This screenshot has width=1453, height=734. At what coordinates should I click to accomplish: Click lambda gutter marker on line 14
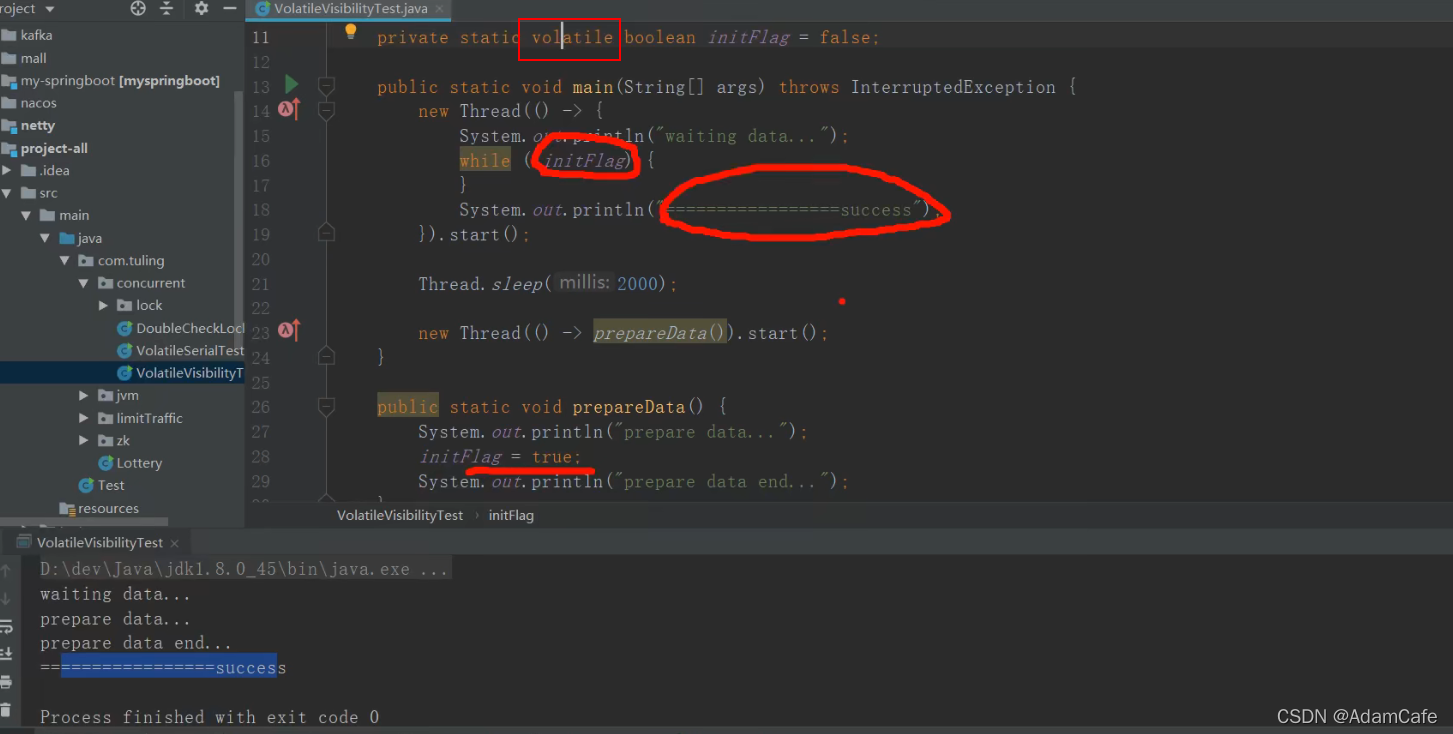(x=289, y=110)
